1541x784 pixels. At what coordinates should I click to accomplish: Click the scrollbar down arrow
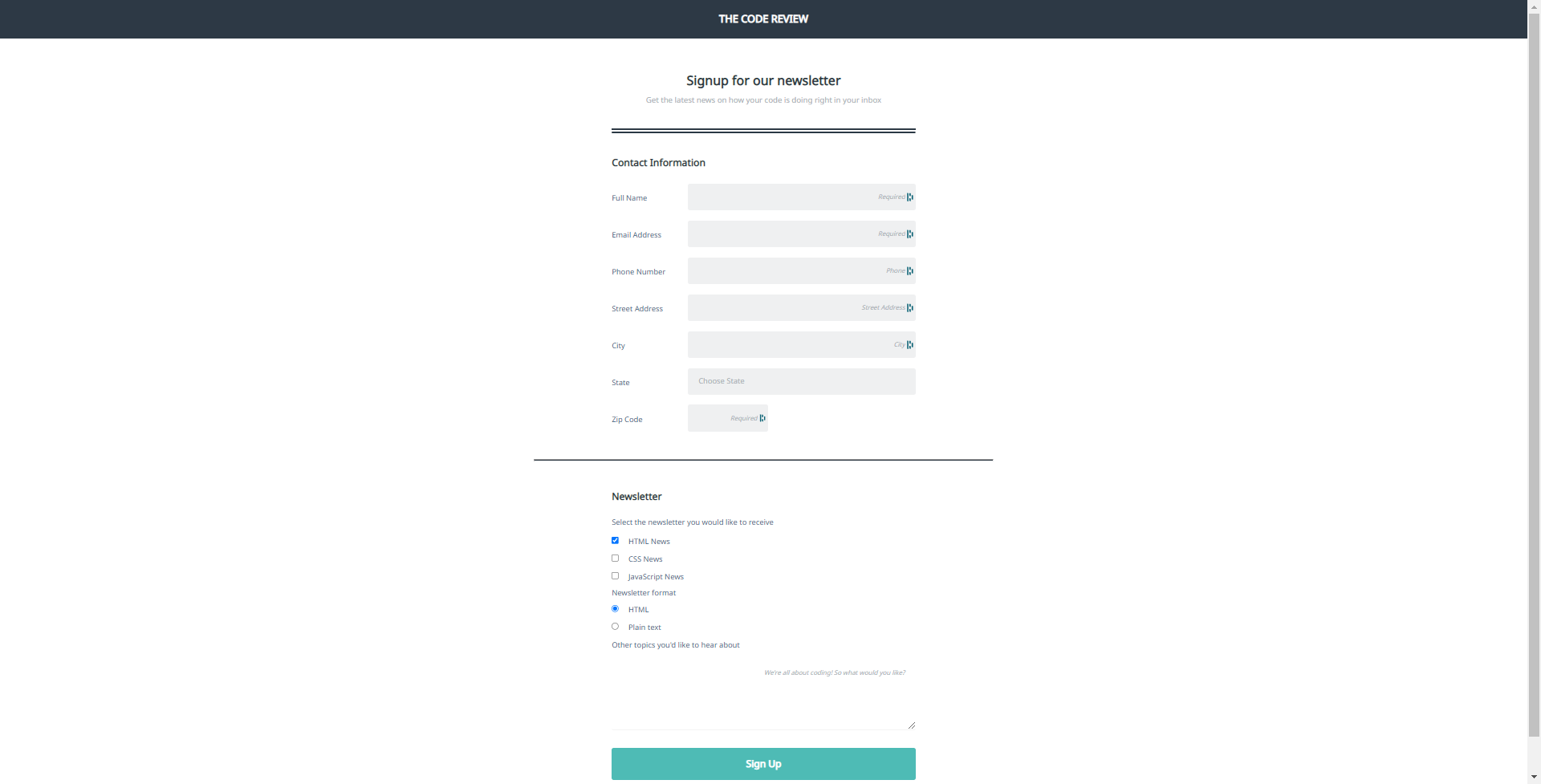1534,777
